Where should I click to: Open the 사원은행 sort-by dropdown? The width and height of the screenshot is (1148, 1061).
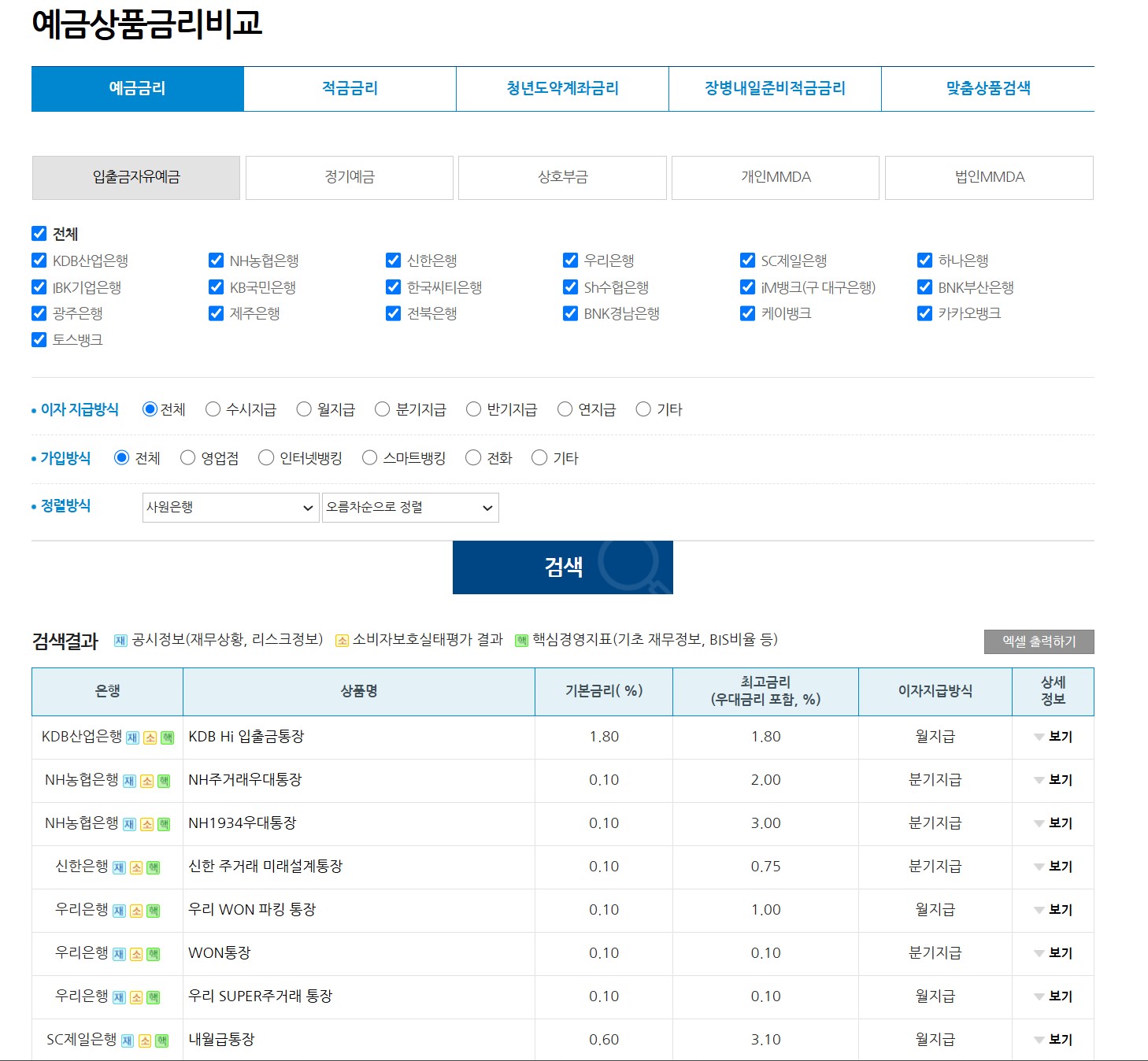(x=231, y=508)
